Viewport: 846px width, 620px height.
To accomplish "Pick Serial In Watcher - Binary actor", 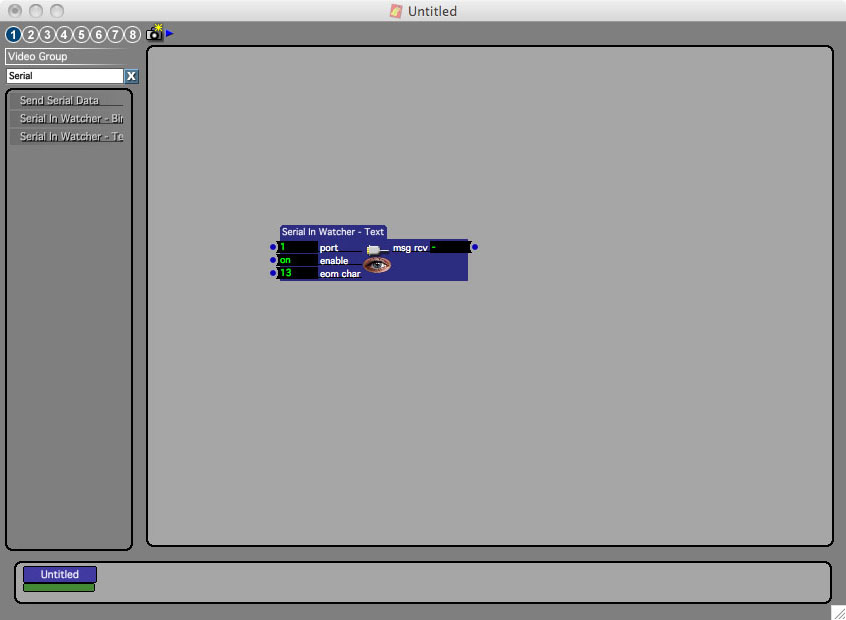I will (67, 119).
